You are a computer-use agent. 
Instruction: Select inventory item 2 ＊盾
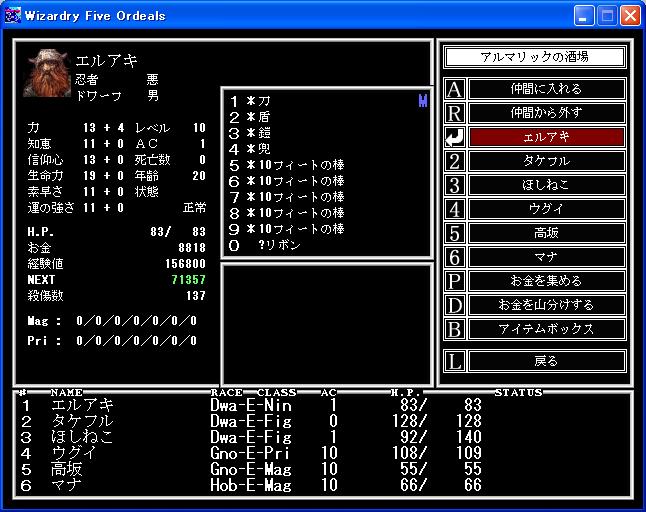pyautogui.click(x=328, y=117)
